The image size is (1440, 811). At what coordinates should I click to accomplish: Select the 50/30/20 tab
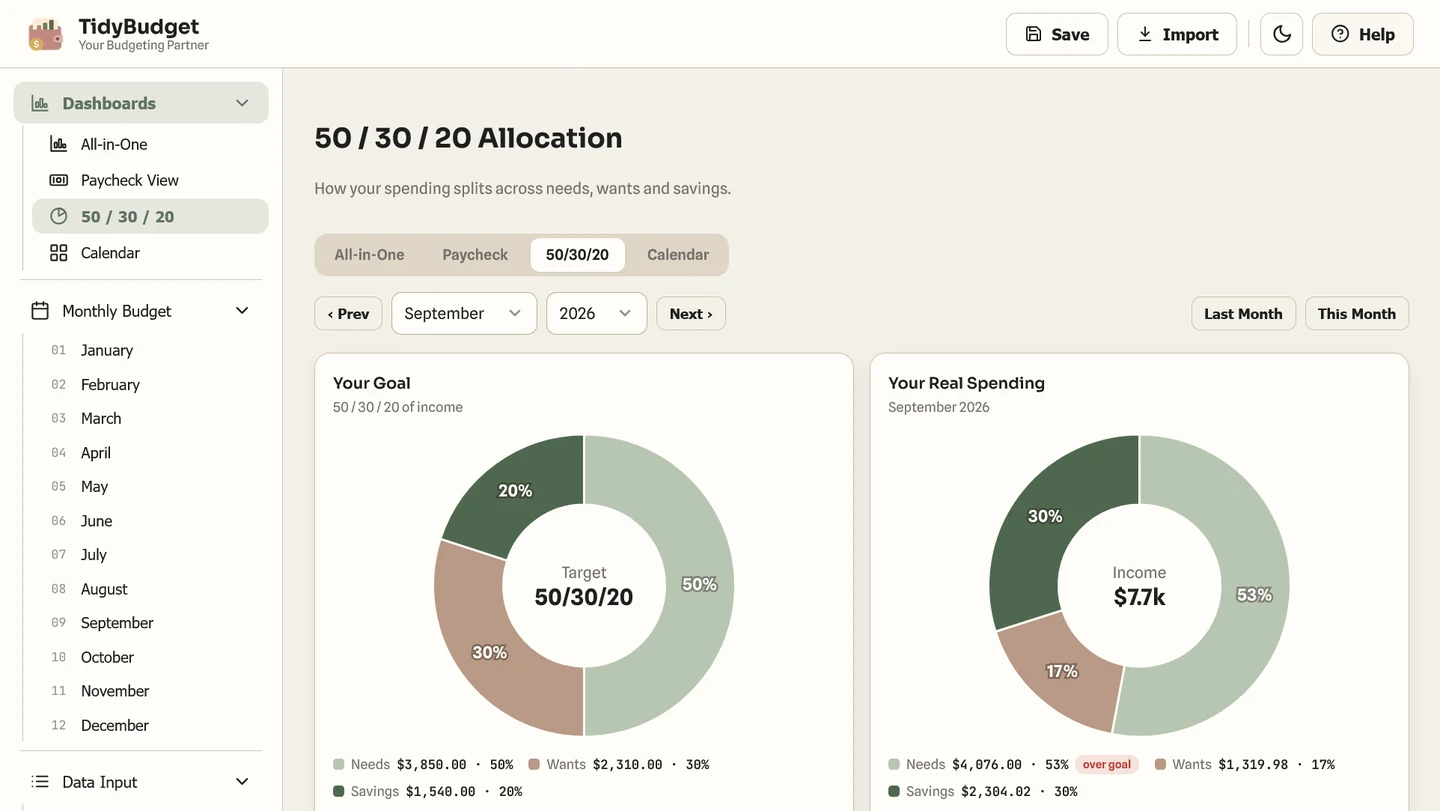[x=577, y=255]
